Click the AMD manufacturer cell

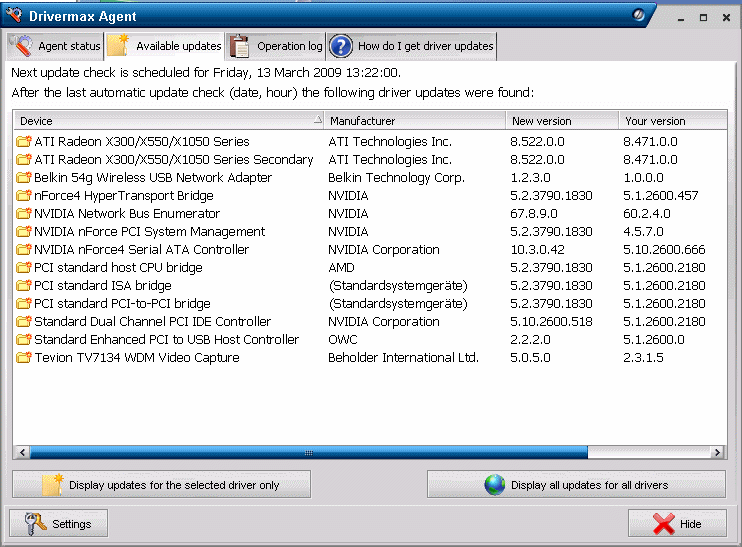click(x=341, y=267)
